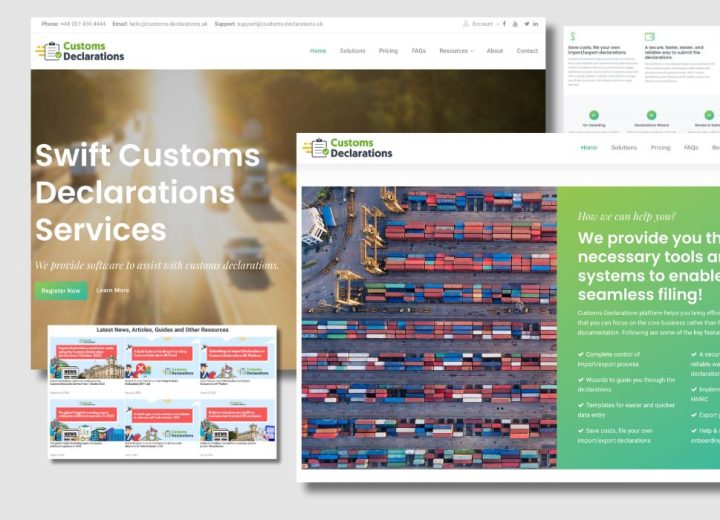Open Pricing in the back page navigation
Viewport: 720px width, 520px height.
388,51
